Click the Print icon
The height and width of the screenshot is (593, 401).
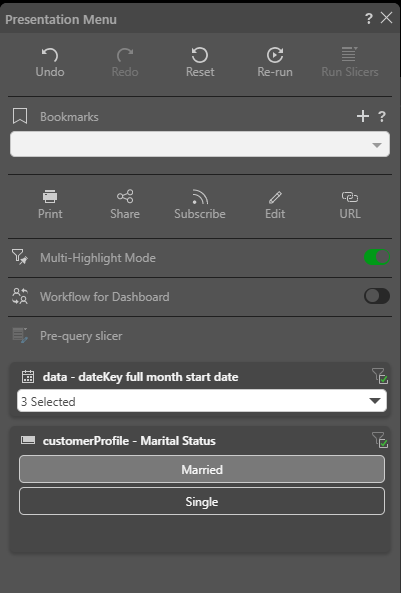tap(50, 197)
